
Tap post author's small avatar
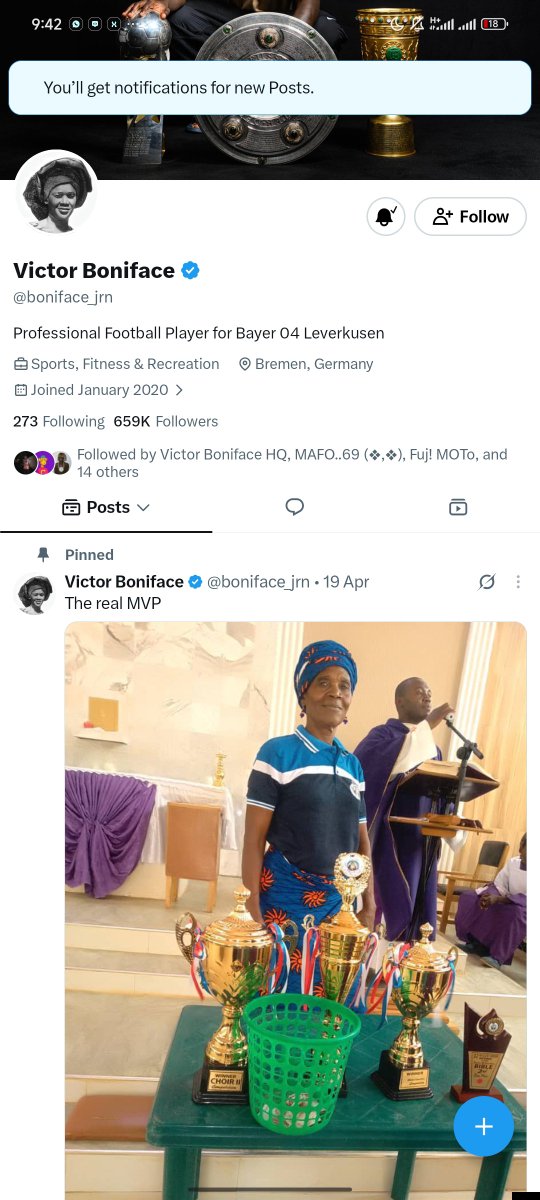click(35, 594)
